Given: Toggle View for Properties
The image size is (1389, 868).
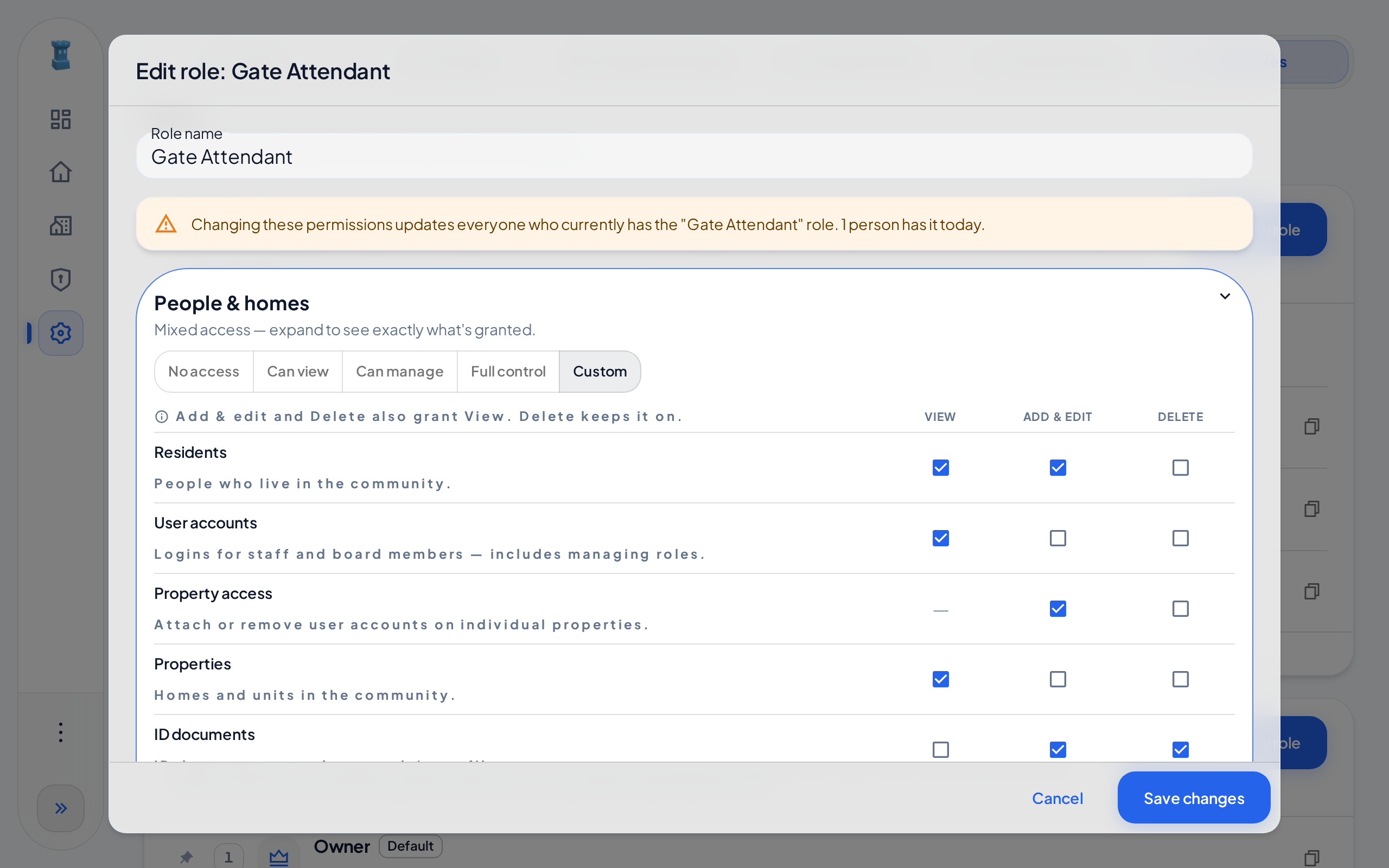Looking at the screenshot, I should [941, 680].
